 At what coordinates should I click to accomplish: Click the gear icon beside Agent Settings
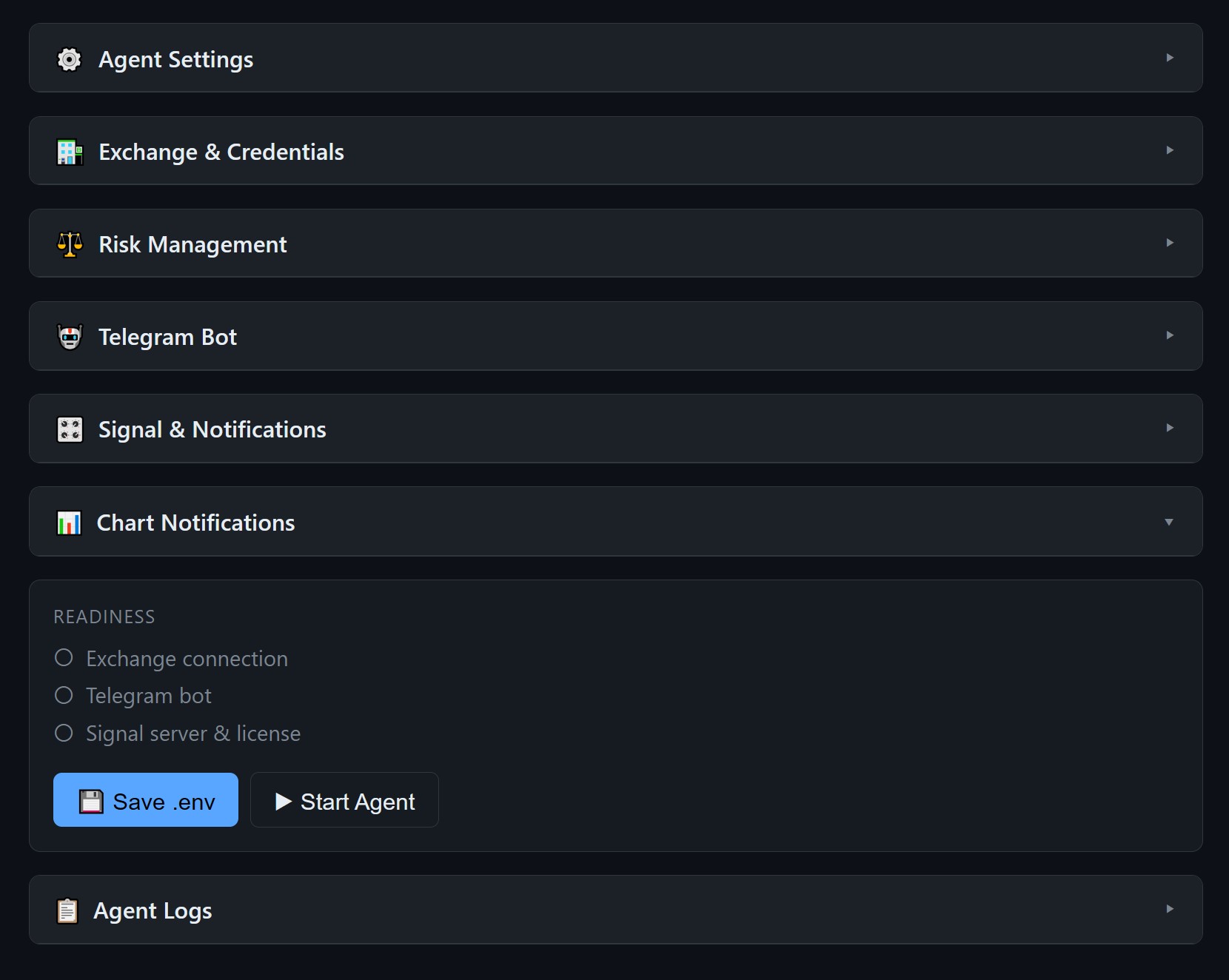click(x=70, y=59)
